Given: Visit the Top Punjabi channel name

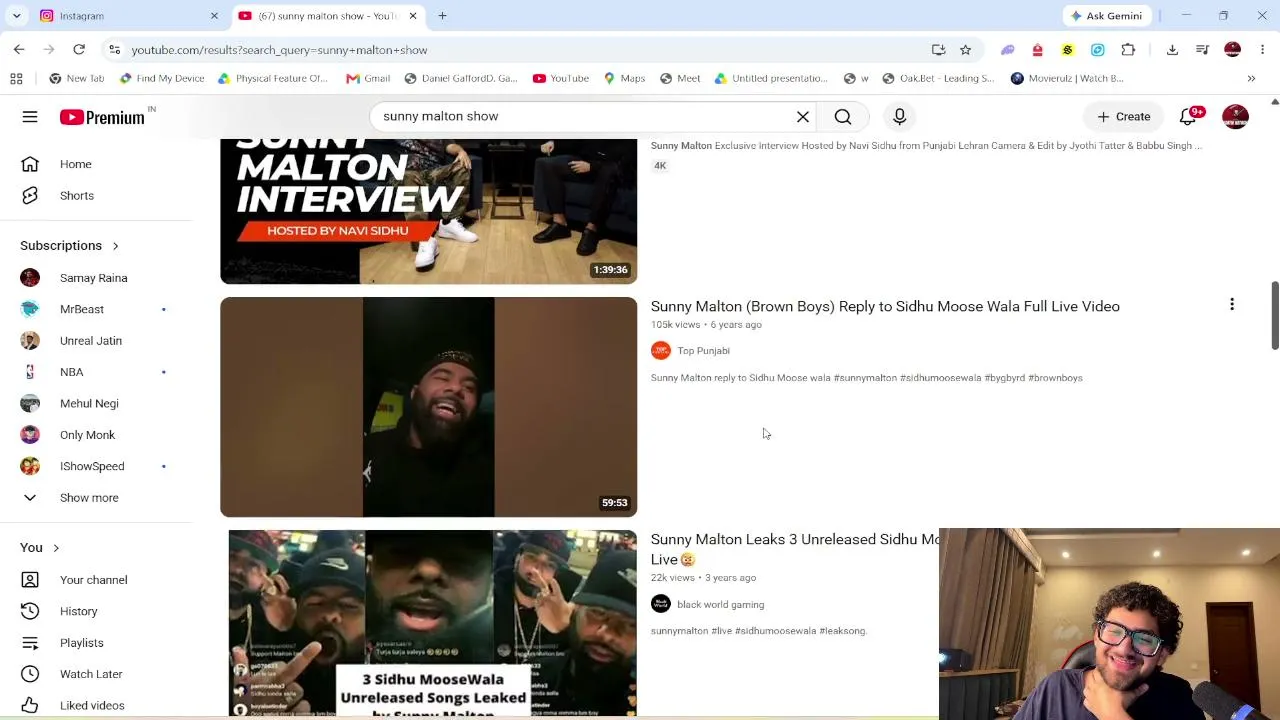Looking at the screenshot, I should (703, 351).
